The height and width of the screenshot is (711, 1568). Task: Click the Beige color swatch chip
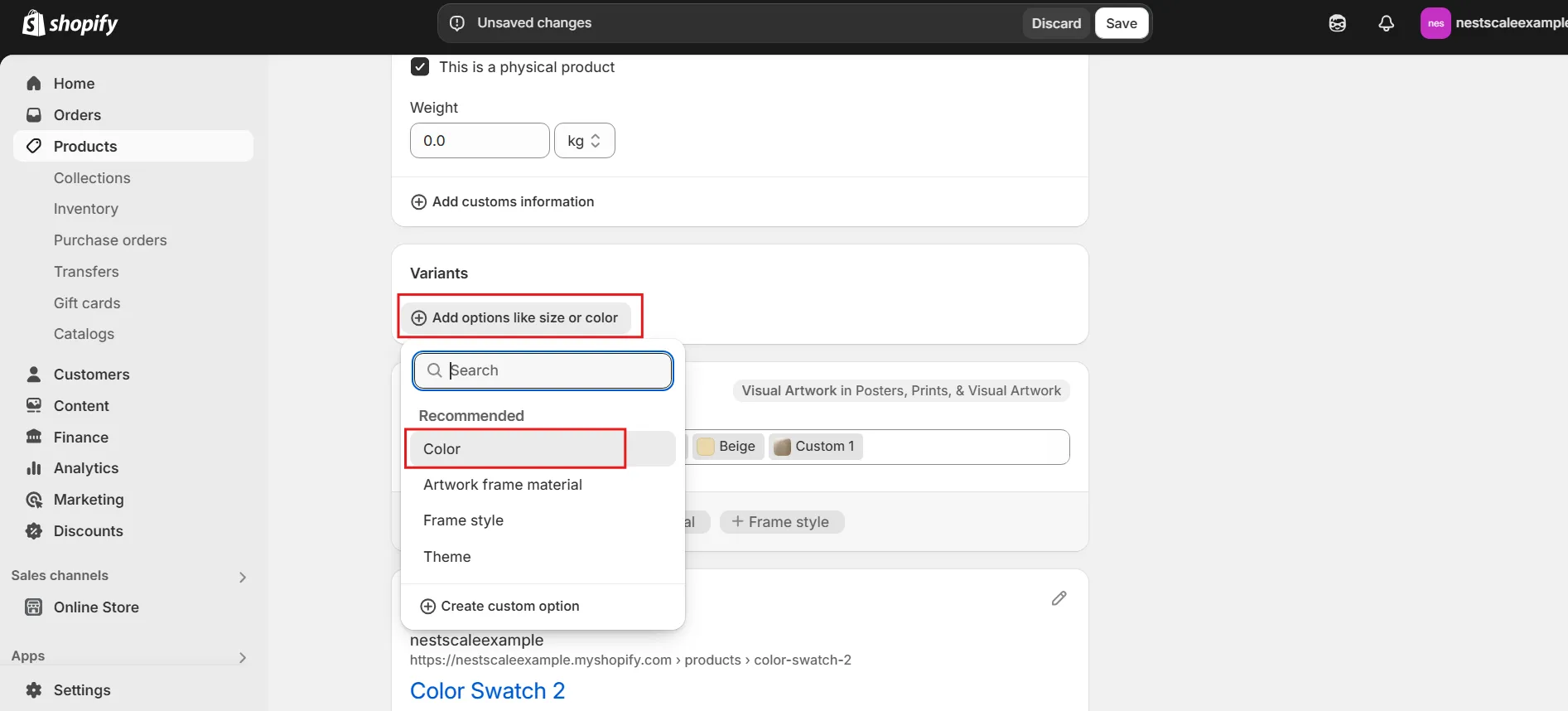pyautogui.click(x=728, y=447)
